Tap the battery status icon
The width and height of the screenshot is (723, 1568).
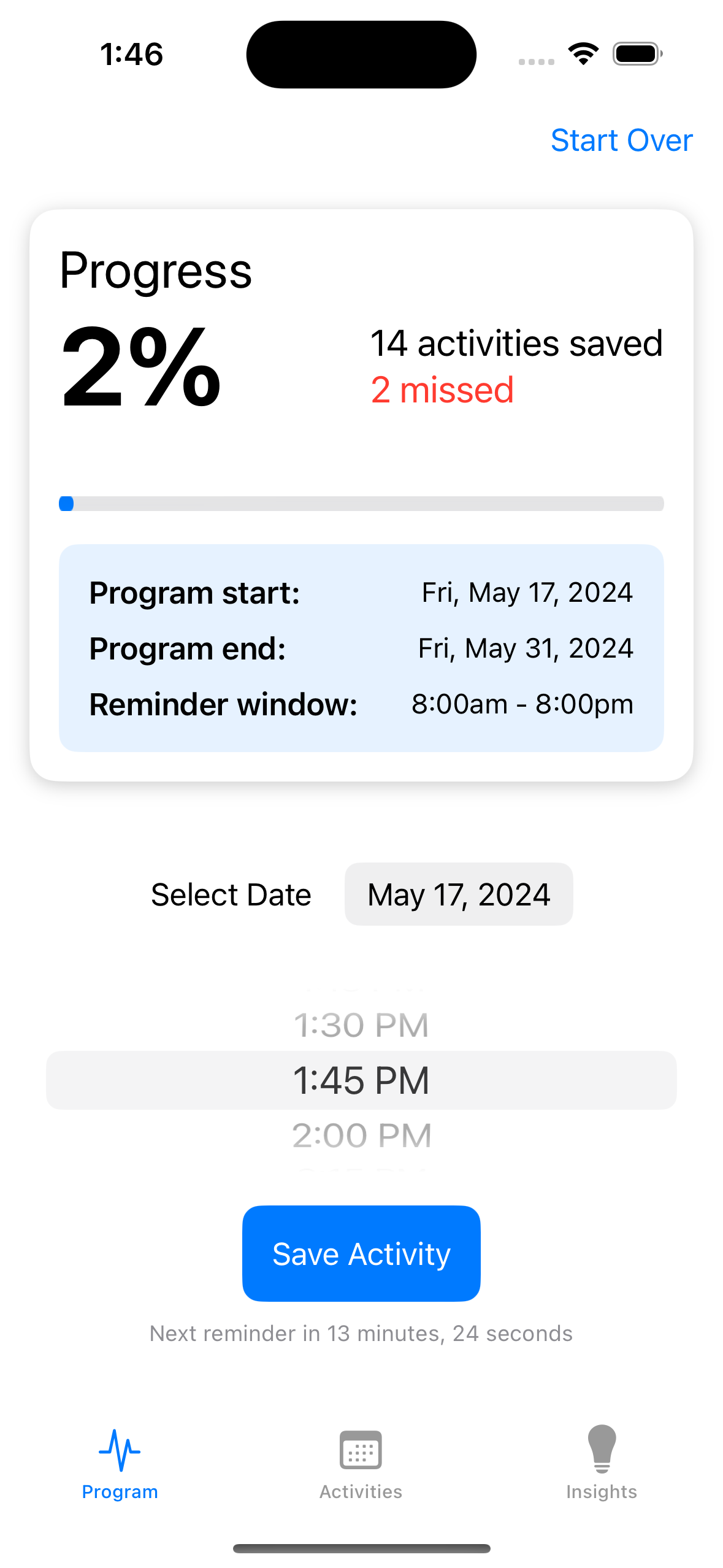click(637, 54)
